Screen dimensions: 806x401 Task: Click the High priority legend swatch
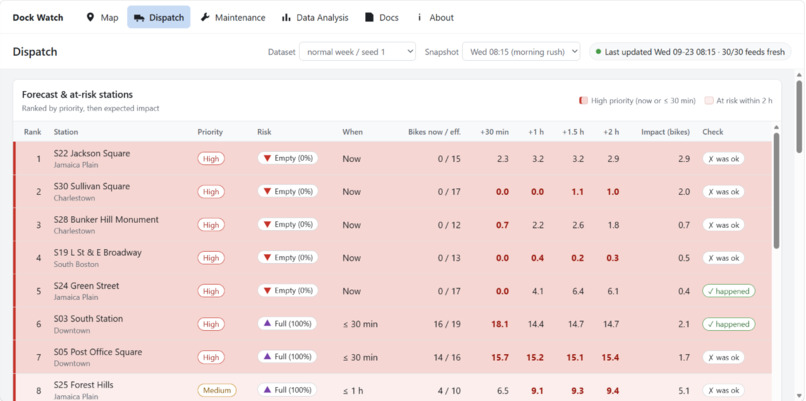click(583, 101)
